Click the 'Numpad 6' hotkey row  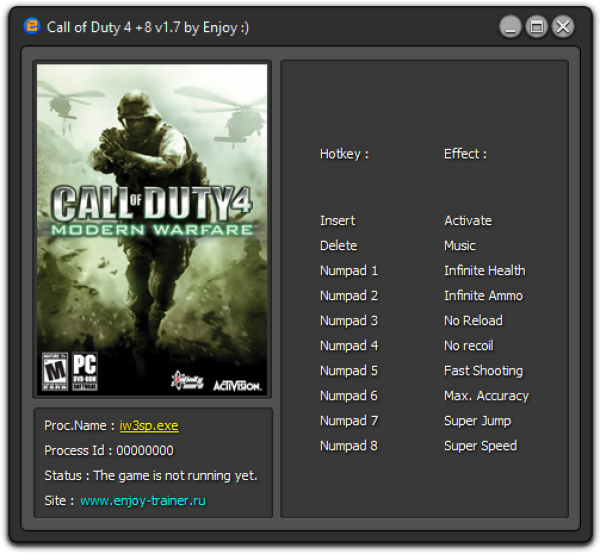349,395
